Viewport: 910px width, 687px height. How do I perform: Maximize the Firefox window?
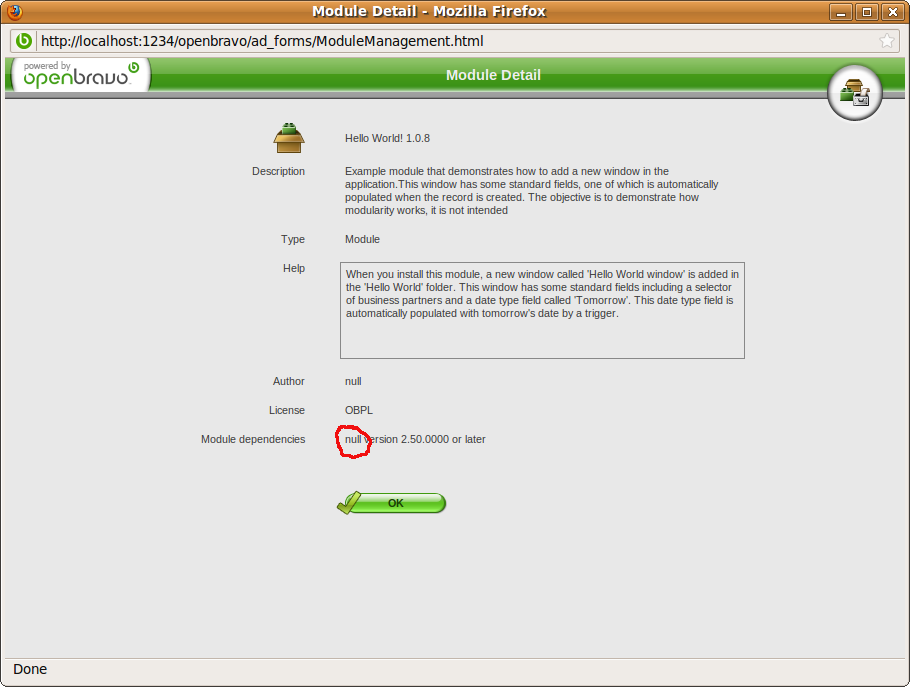867,12
